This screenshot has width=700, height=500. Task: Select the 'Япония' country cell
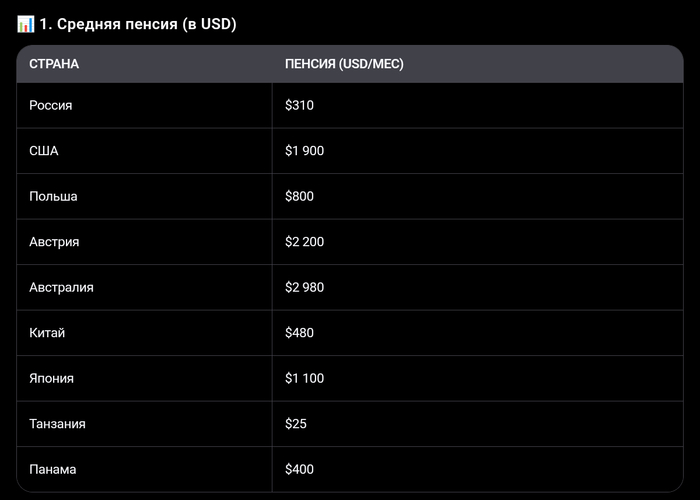(x=52, y=378)
